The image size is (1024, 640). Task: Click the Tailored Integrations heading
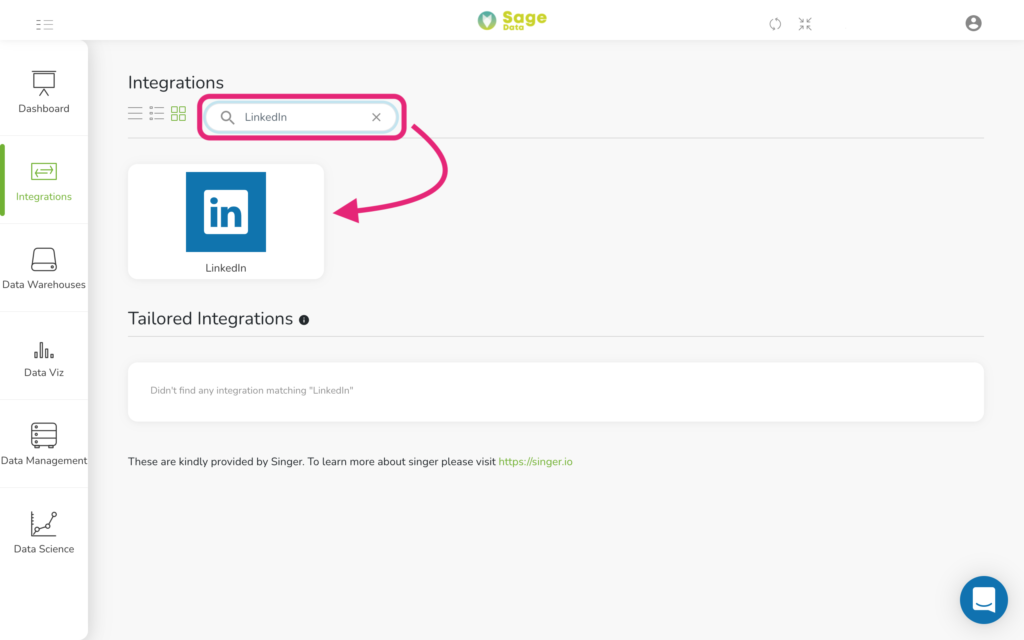(210, 319)
